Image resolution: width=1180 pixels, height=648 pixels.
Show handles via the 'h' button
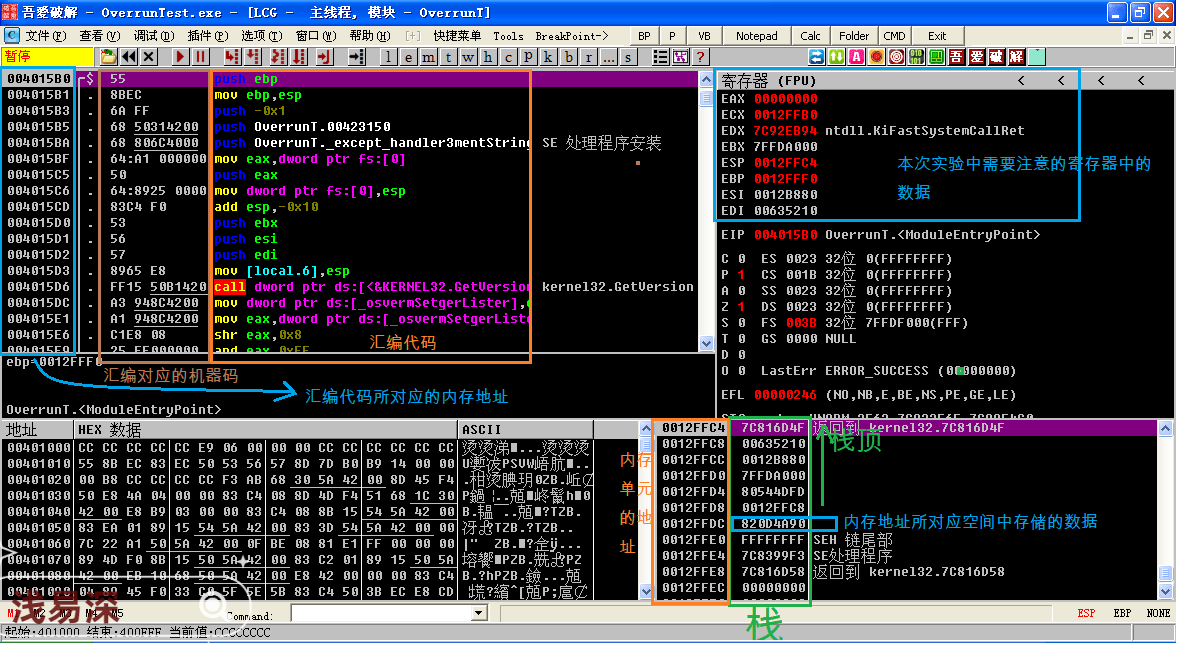(488, 56)
